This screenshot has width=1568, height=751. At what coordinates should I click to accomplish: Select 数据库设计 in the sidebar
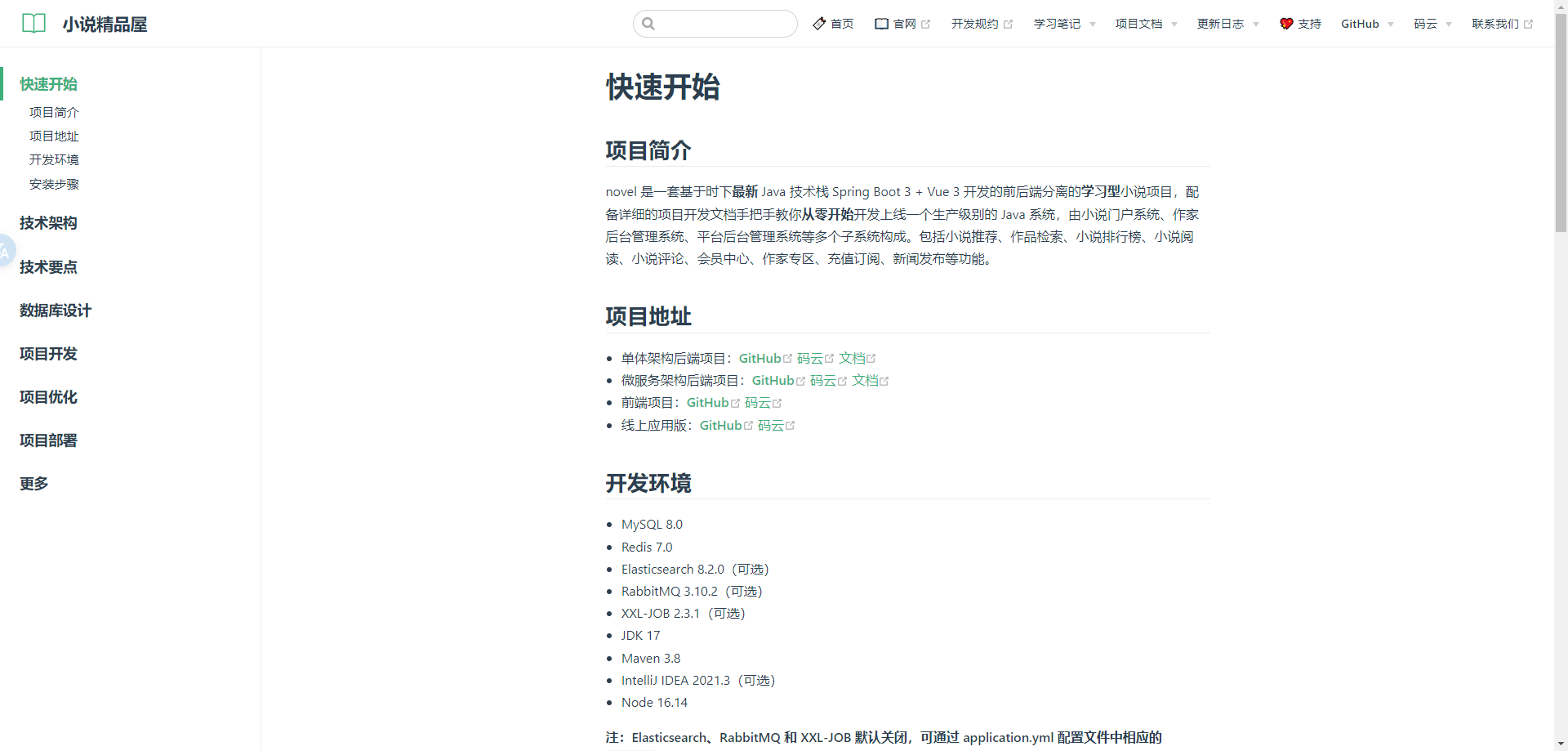[55, 311]
